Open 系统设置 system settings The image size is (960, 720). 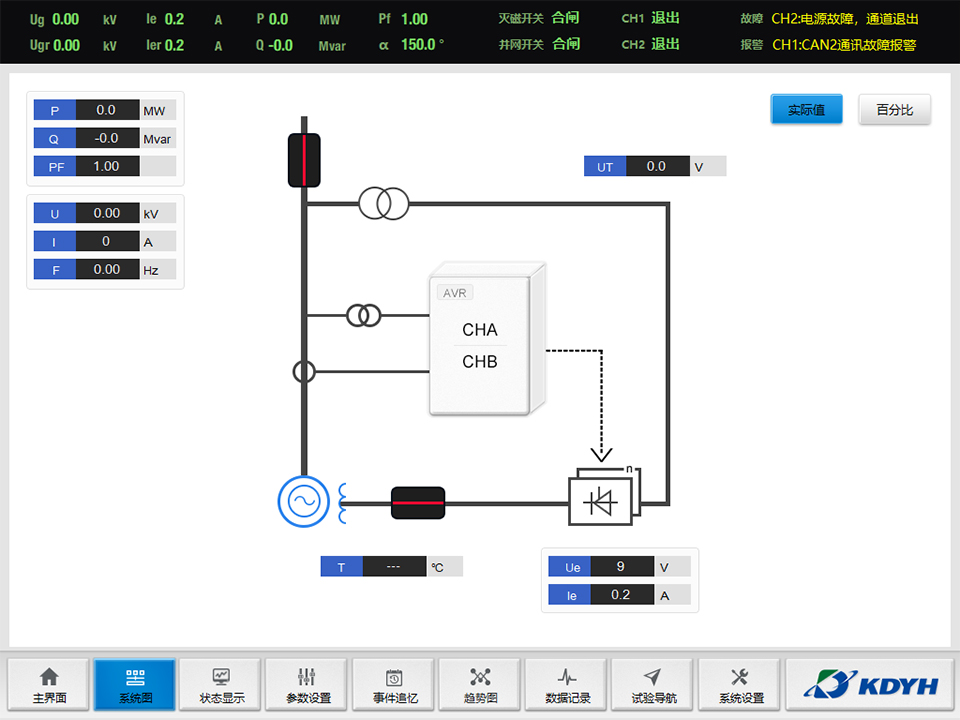(739, 684)
